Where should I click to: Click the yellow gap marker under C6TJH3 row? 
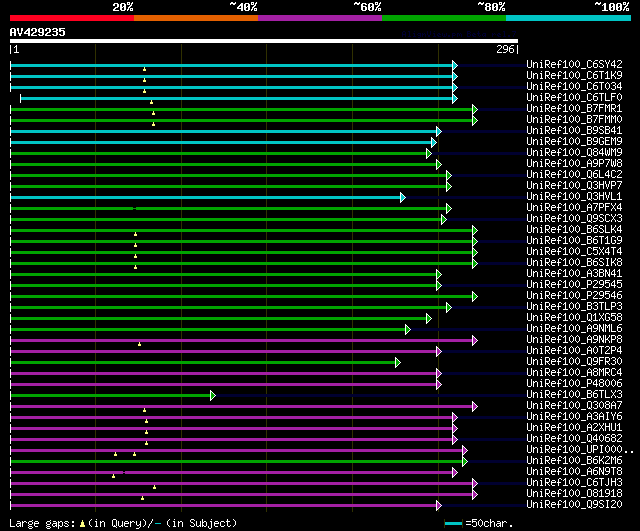click(x=154, y=487)
